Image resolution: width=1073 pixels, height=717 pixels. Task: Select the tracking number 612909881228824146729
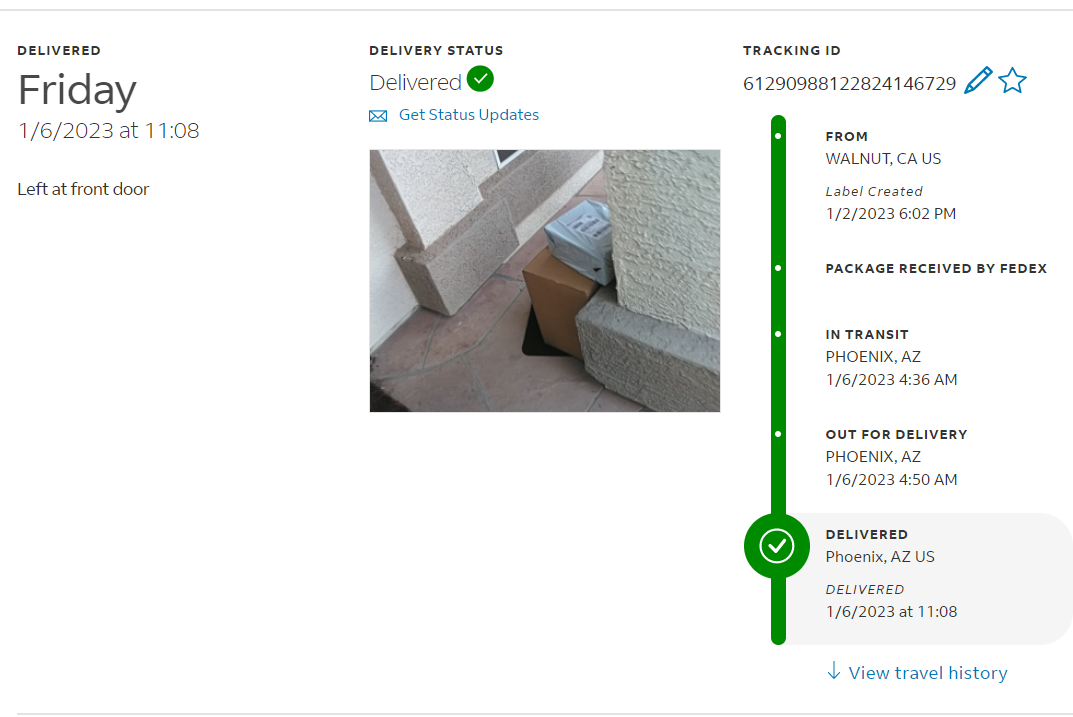[849, 83]
